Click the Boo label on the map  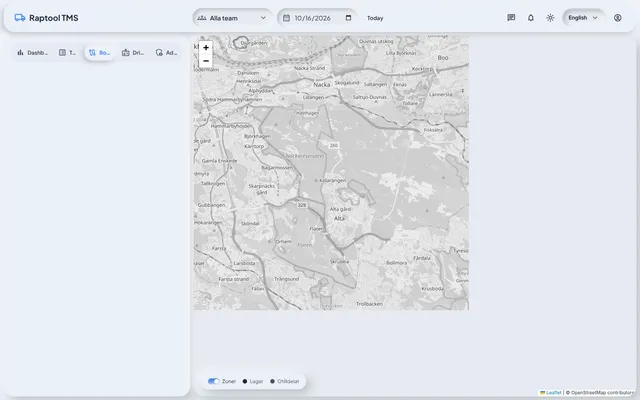(x=443, y=58)
